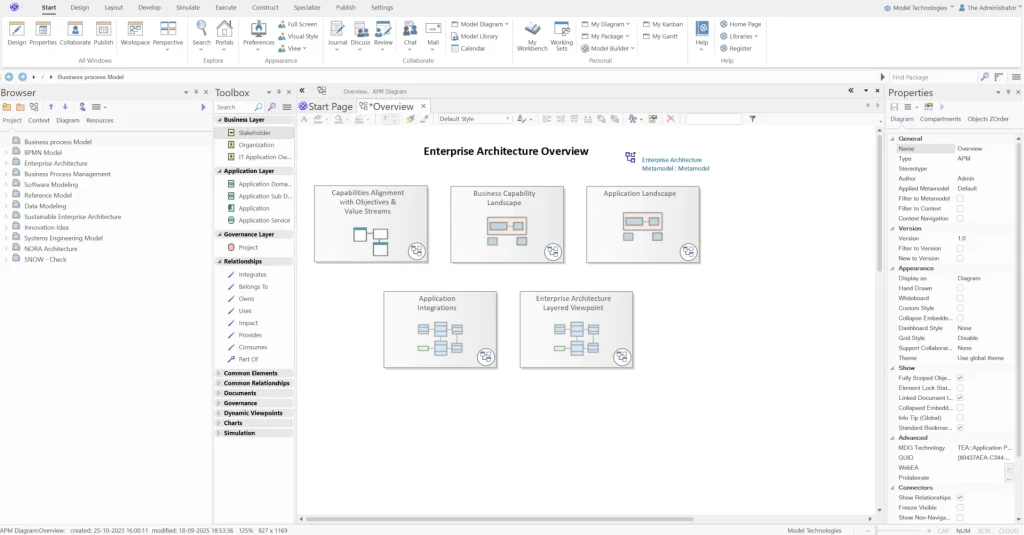Viewport: 1024px width, 535px height.
Task: Expand the Enterprise Architecture tree node
Action: (x=7, y=163)
